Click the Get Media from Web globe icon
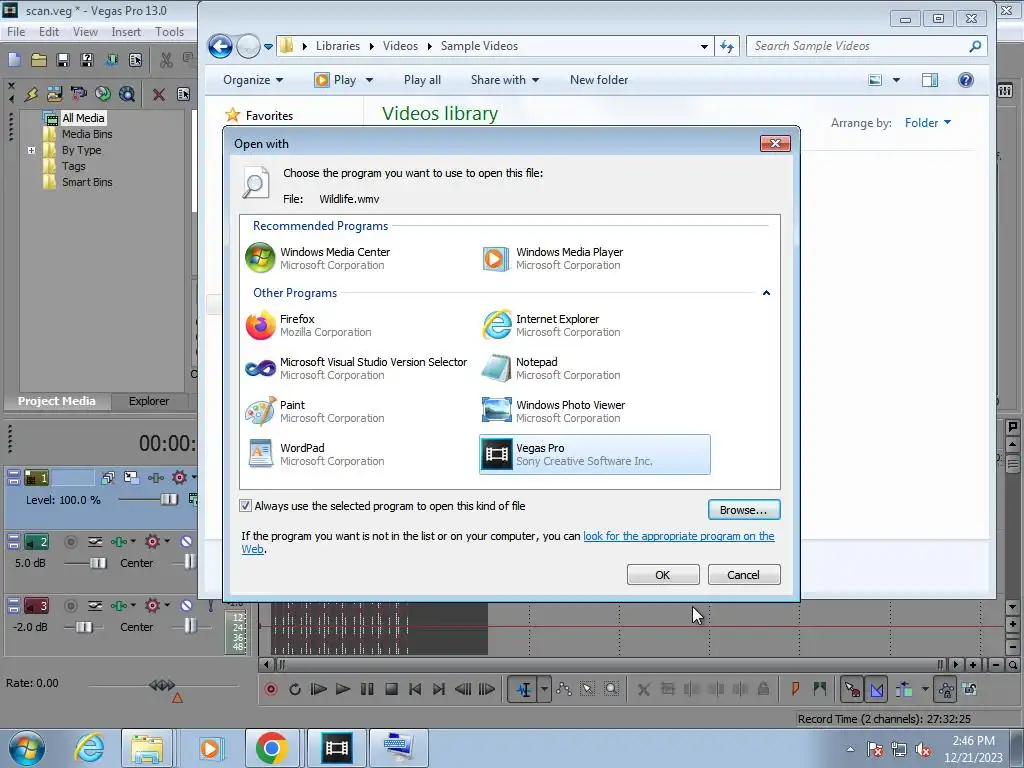Viewport: 1024px width, 768px height. pyautogui.click(x=127, y=94)
